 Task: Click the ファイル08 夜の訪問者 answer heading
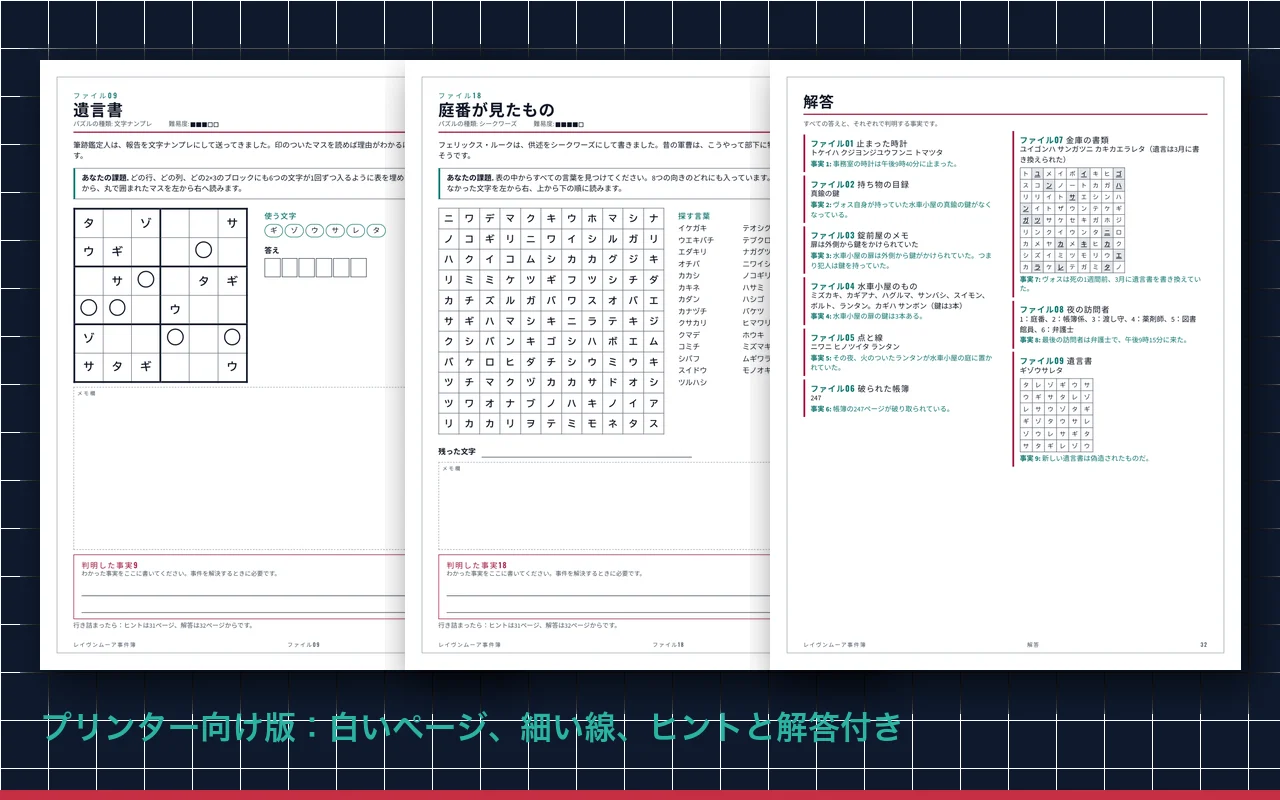[1064, 310]
